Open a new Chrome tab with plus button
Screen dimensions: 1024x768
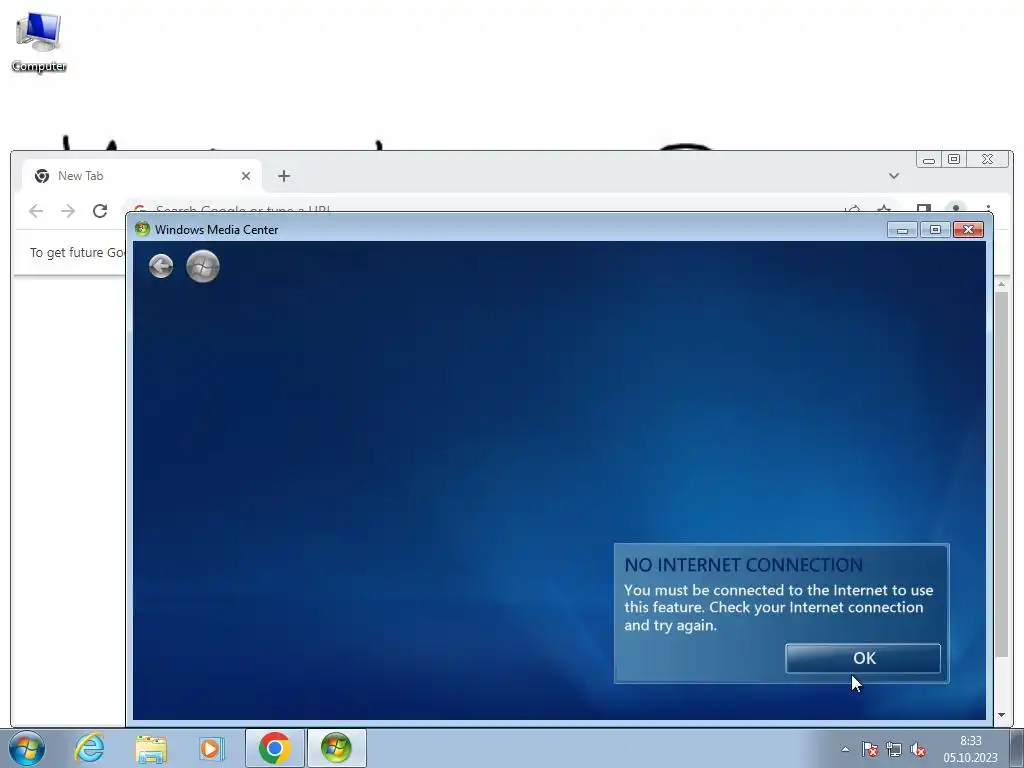coord(283,176)
